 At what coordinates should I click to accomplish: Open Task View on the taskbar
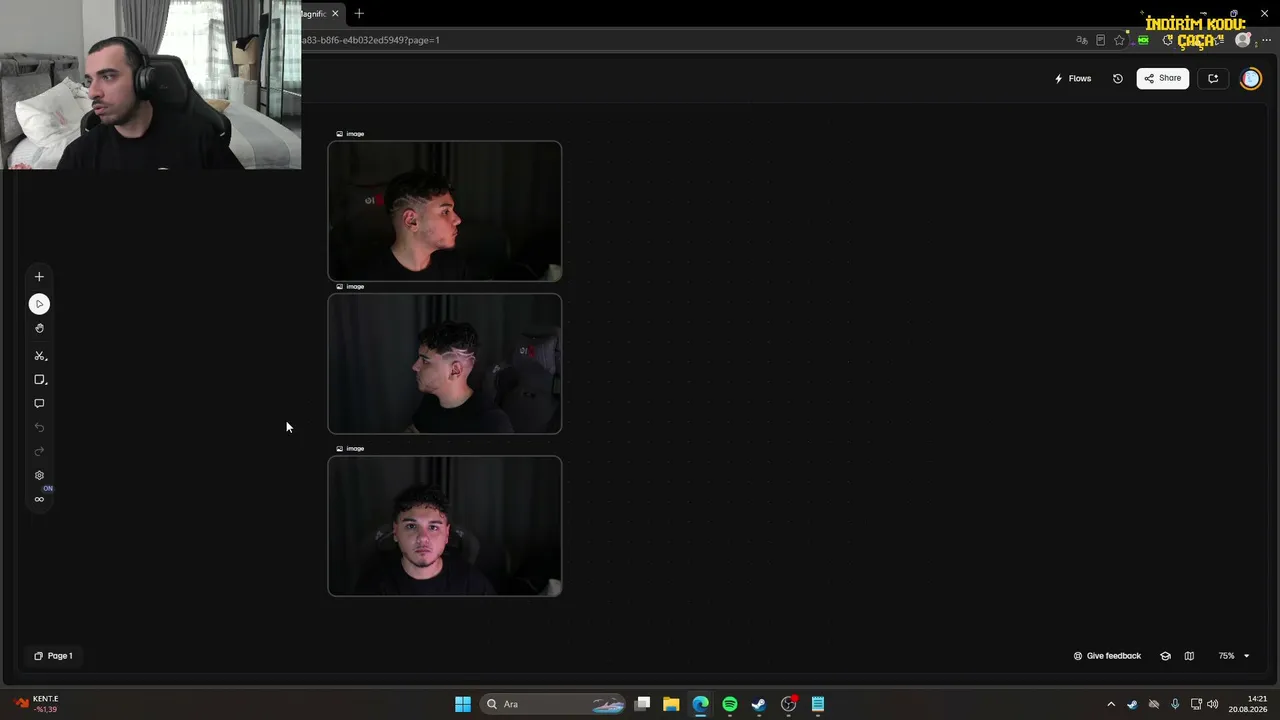(643, 704)
